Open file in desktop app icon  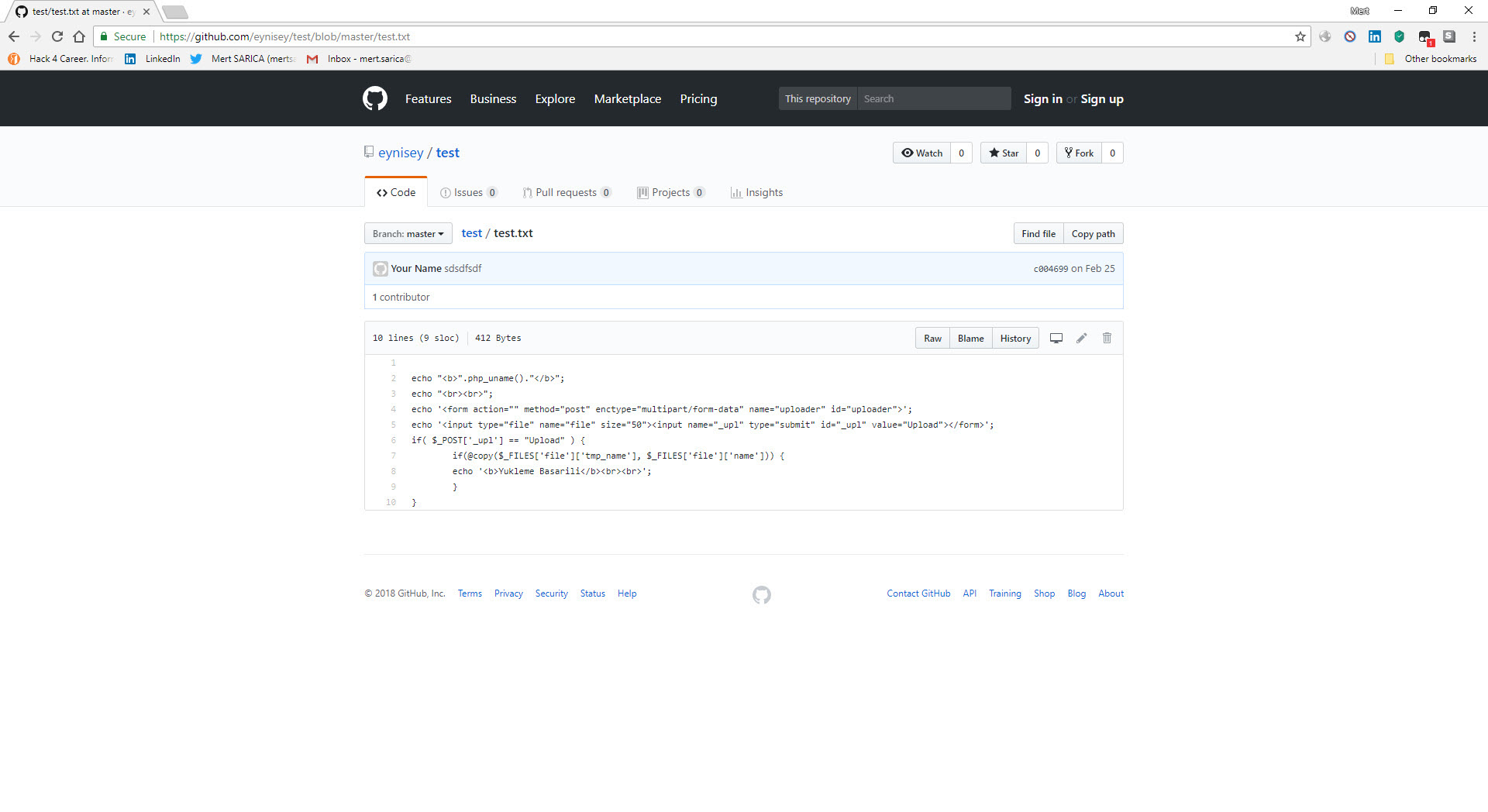(1056, 338)
